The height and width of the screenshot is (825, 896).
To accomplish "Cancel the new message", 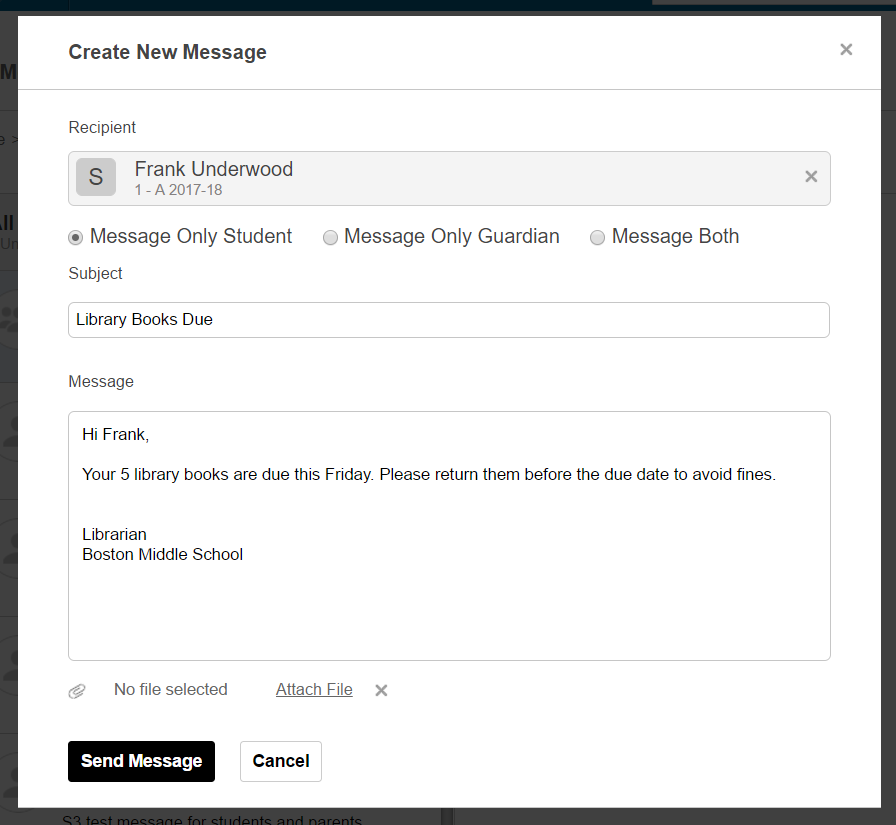I will [280, 761].
